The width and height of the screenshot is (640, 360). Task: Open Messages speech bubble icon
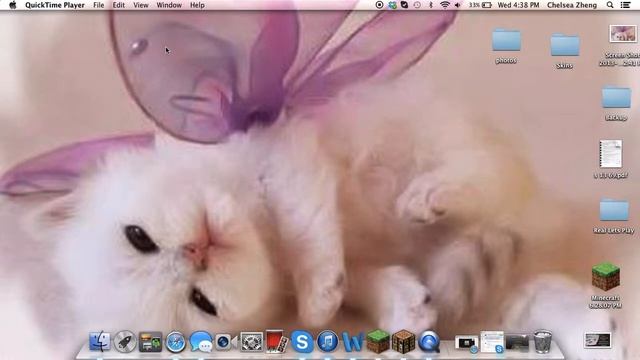(x=201, y=342)
